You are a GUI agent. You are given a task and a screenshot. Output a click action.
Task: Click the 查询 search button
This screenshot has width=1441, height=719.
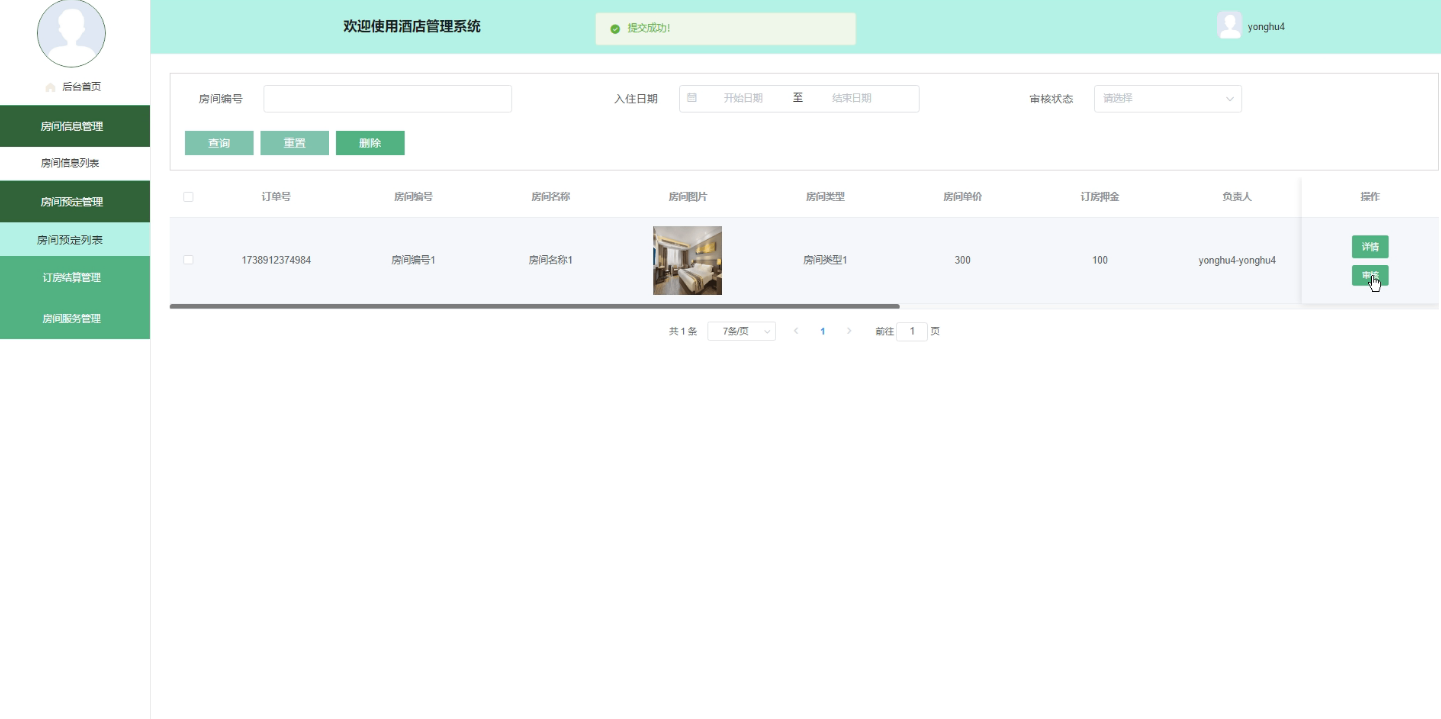click(x=219, y=143)
